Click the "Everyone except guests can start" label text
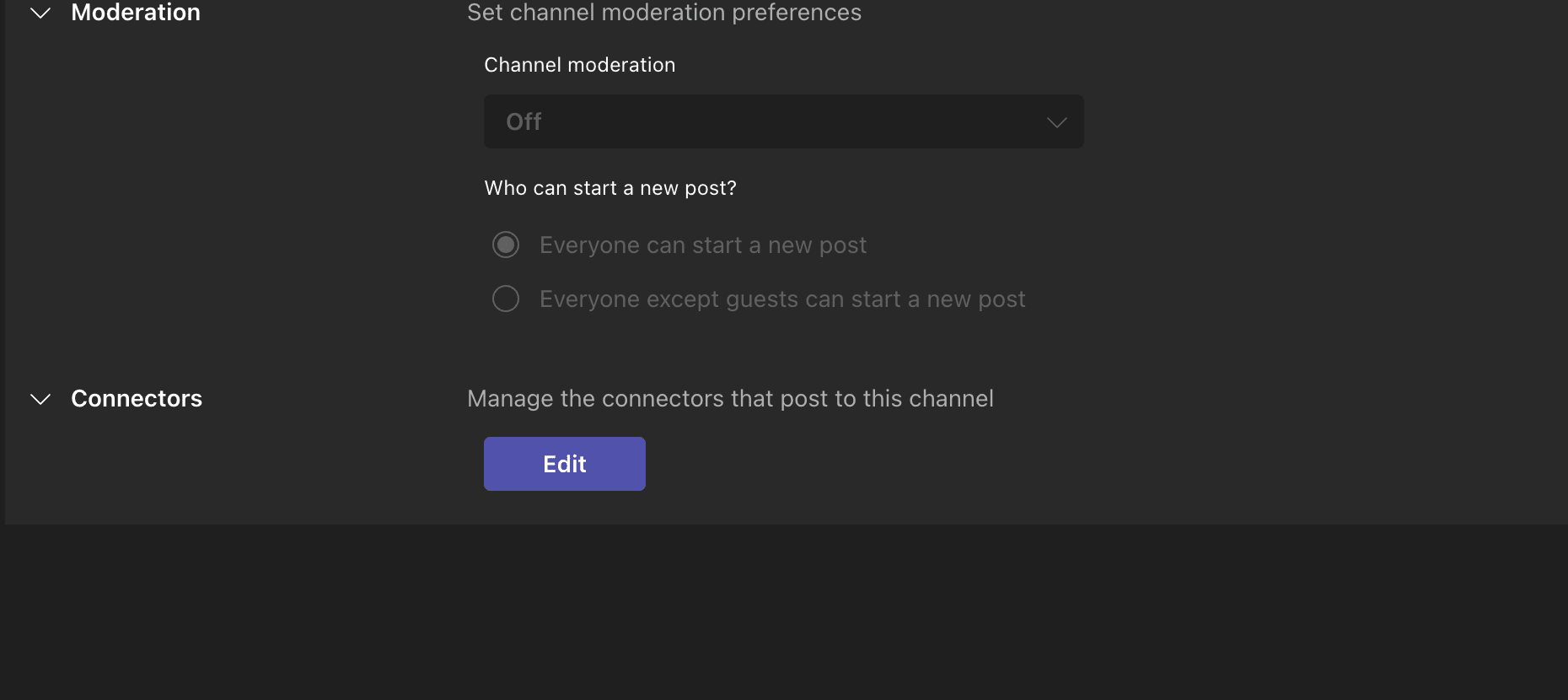The height and width of the screenshot is (700, 1568). (782, 299)
